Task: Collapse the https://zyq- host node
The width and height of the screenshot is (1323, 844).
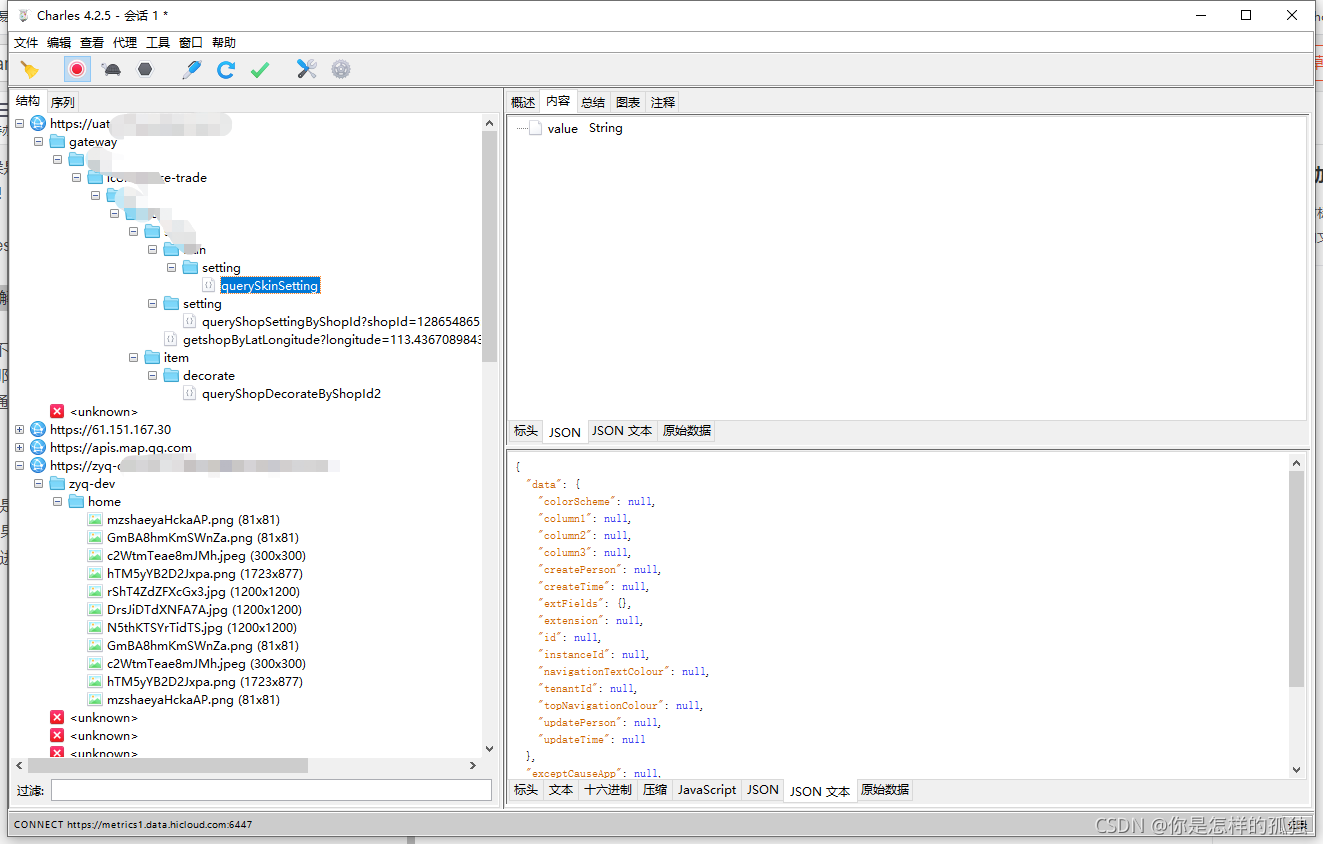Action: click(x=19, y=466)
